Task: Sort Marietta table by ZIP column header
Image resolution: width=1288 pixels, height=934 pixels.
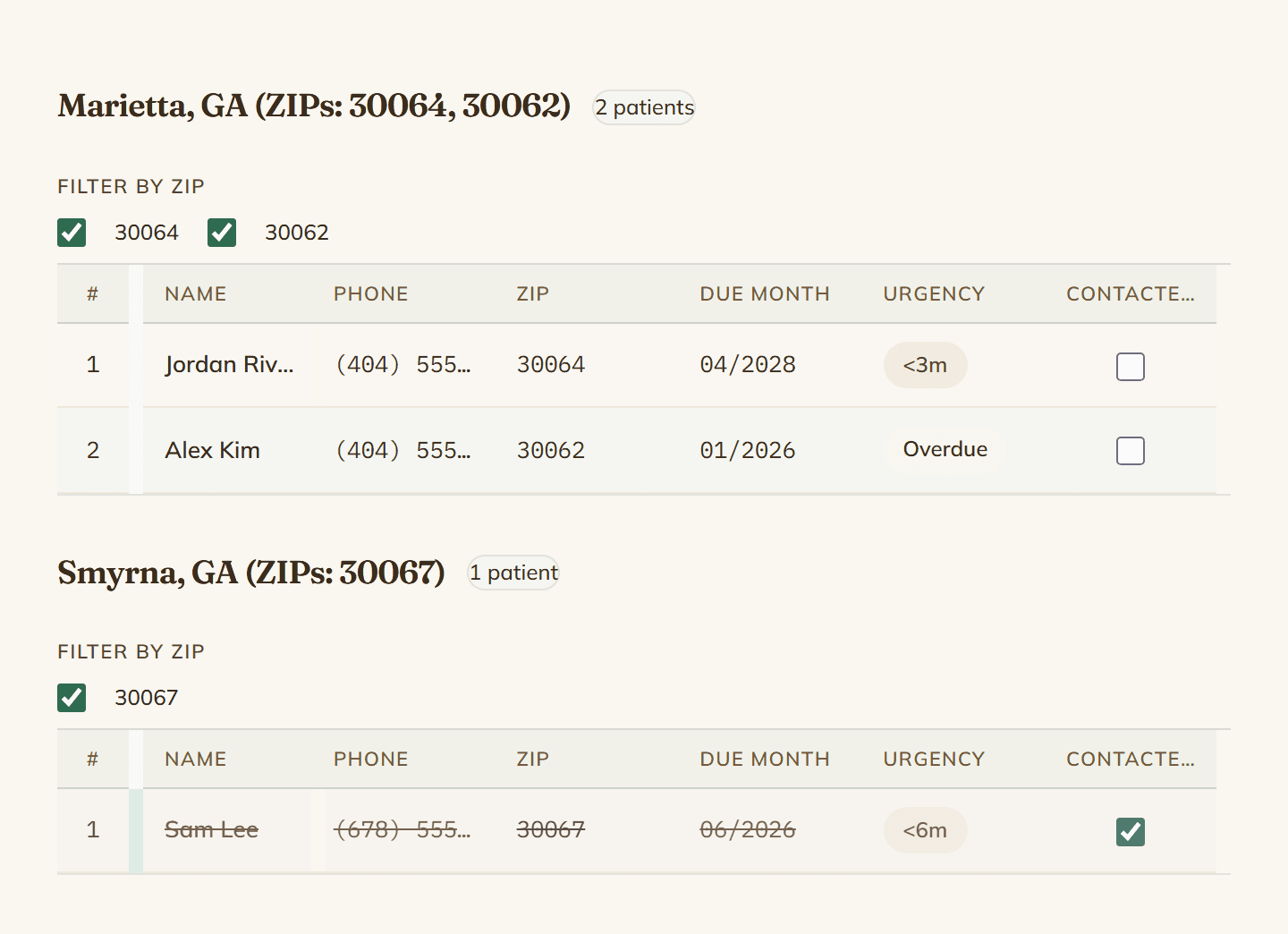Action: point(533,294)
